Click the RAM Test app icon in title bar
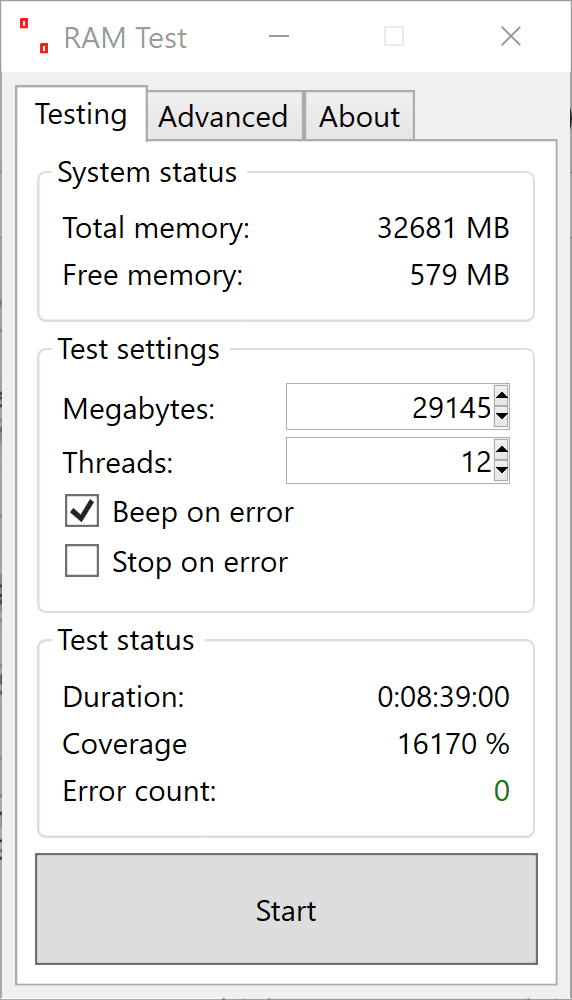 (34, 36)
